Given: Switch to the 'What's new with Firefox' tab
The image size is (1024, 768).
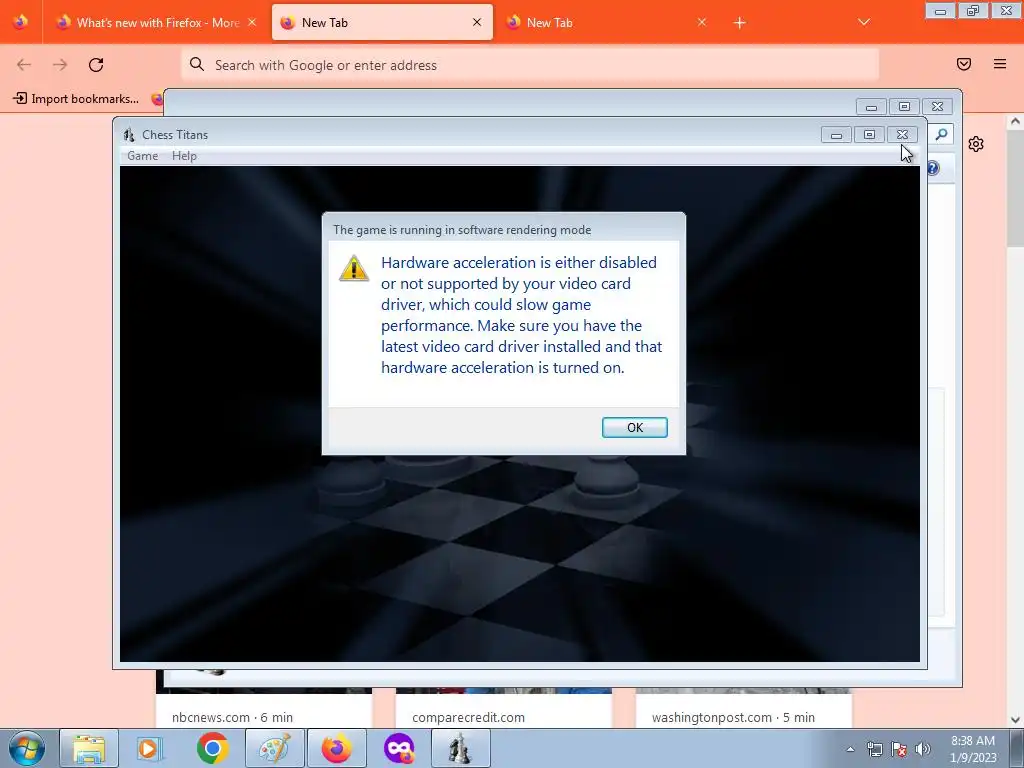Looking at the screenshot, I should coord(157,22).
